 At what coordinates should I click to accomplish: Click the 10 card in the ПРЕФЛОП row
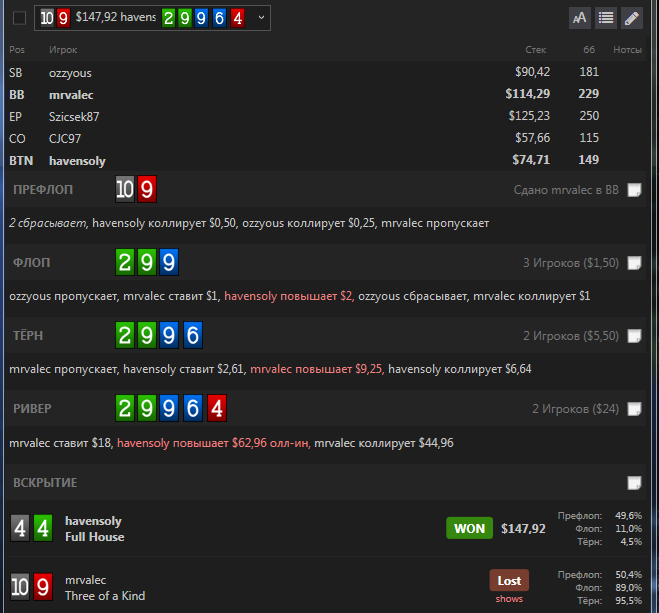(x=125, y=189)
